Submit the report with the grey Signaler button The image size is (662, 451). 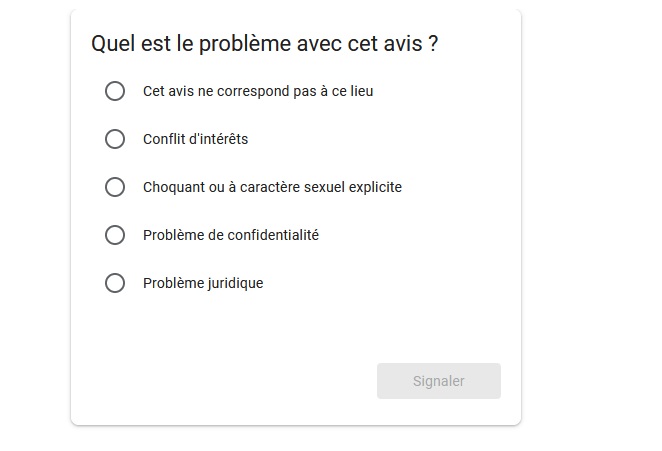pos(438,381)
